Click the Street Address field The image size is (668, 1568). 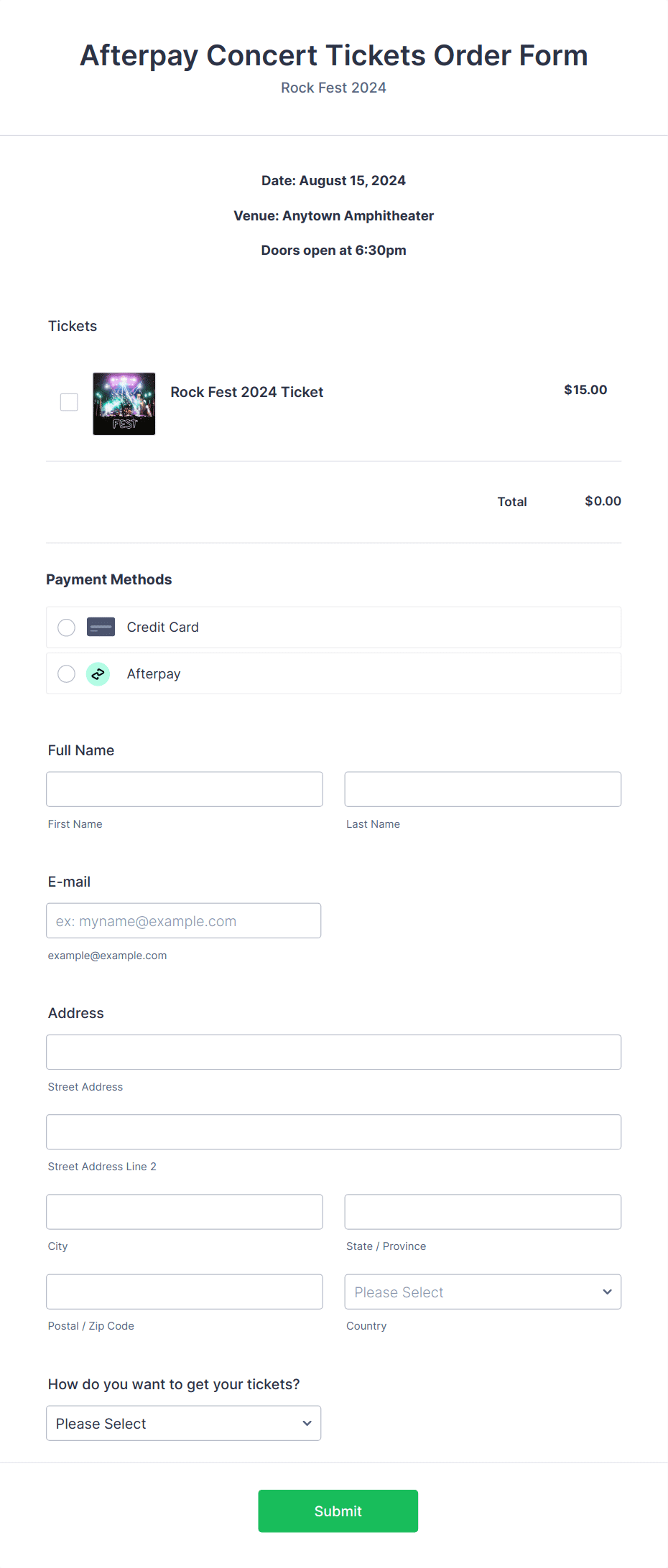click(333, 1051)
